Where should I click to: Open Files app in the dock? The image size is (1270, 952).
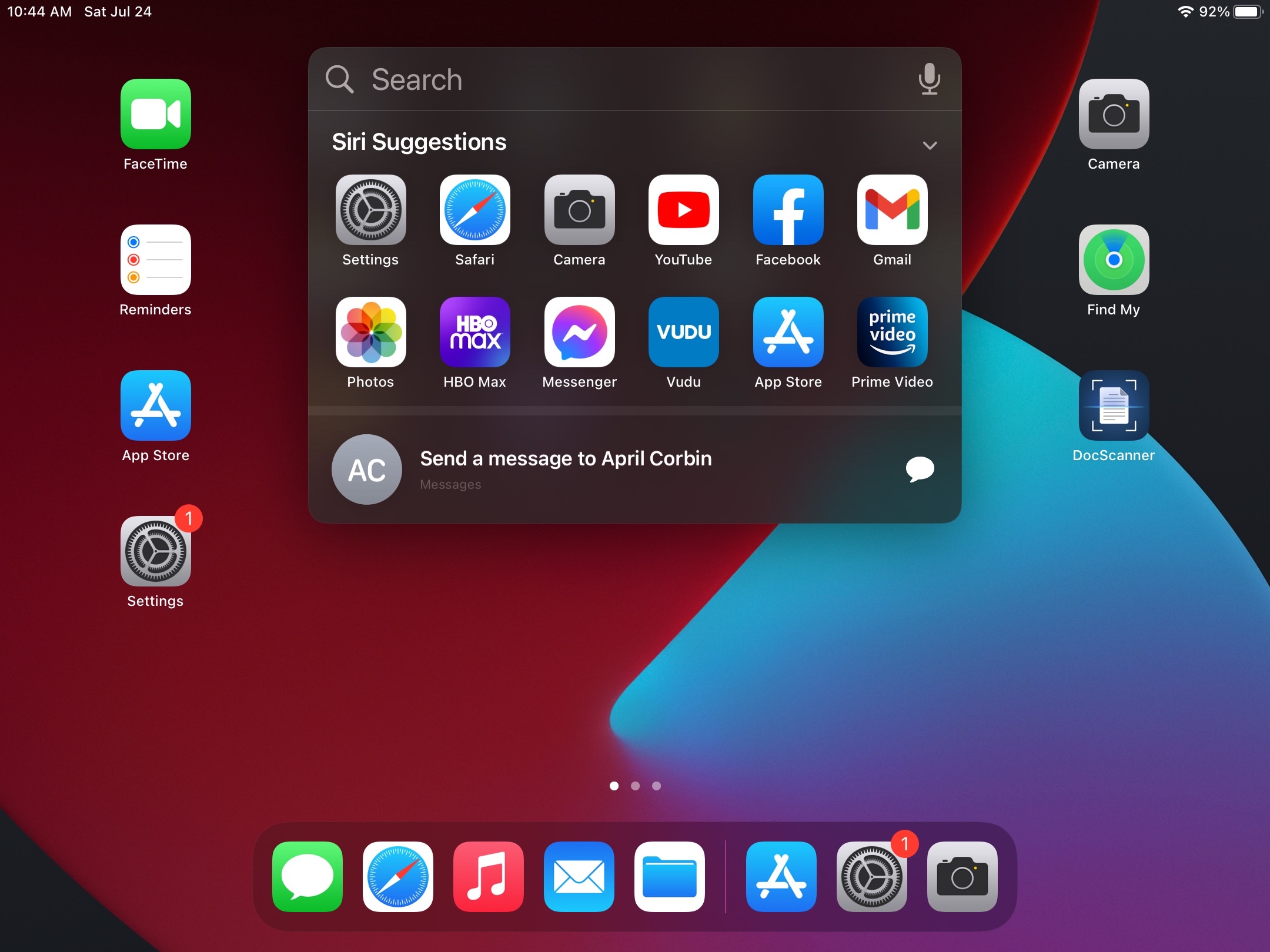tap(669, 877)
